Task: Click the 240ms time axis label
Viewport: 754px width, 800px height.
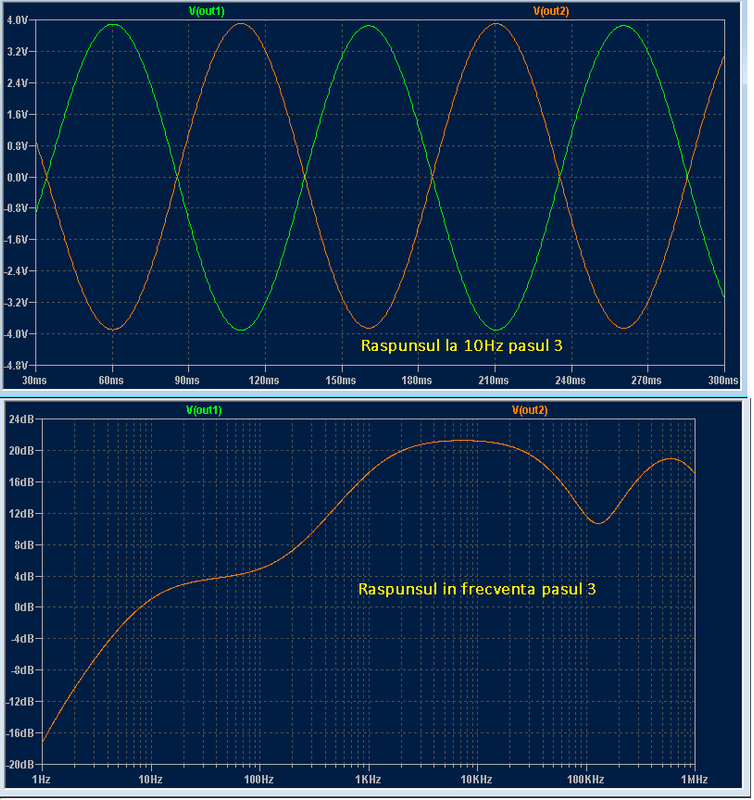Action: (570, 381)
